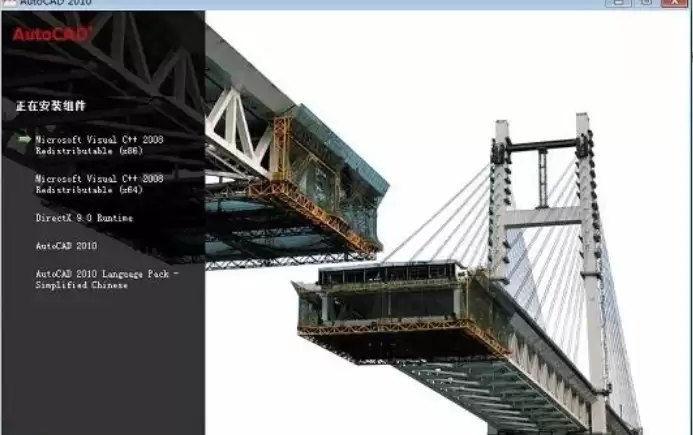Click the AutoCAD red logo
This screenshot has width=693, height=435.
pos(52,34)
